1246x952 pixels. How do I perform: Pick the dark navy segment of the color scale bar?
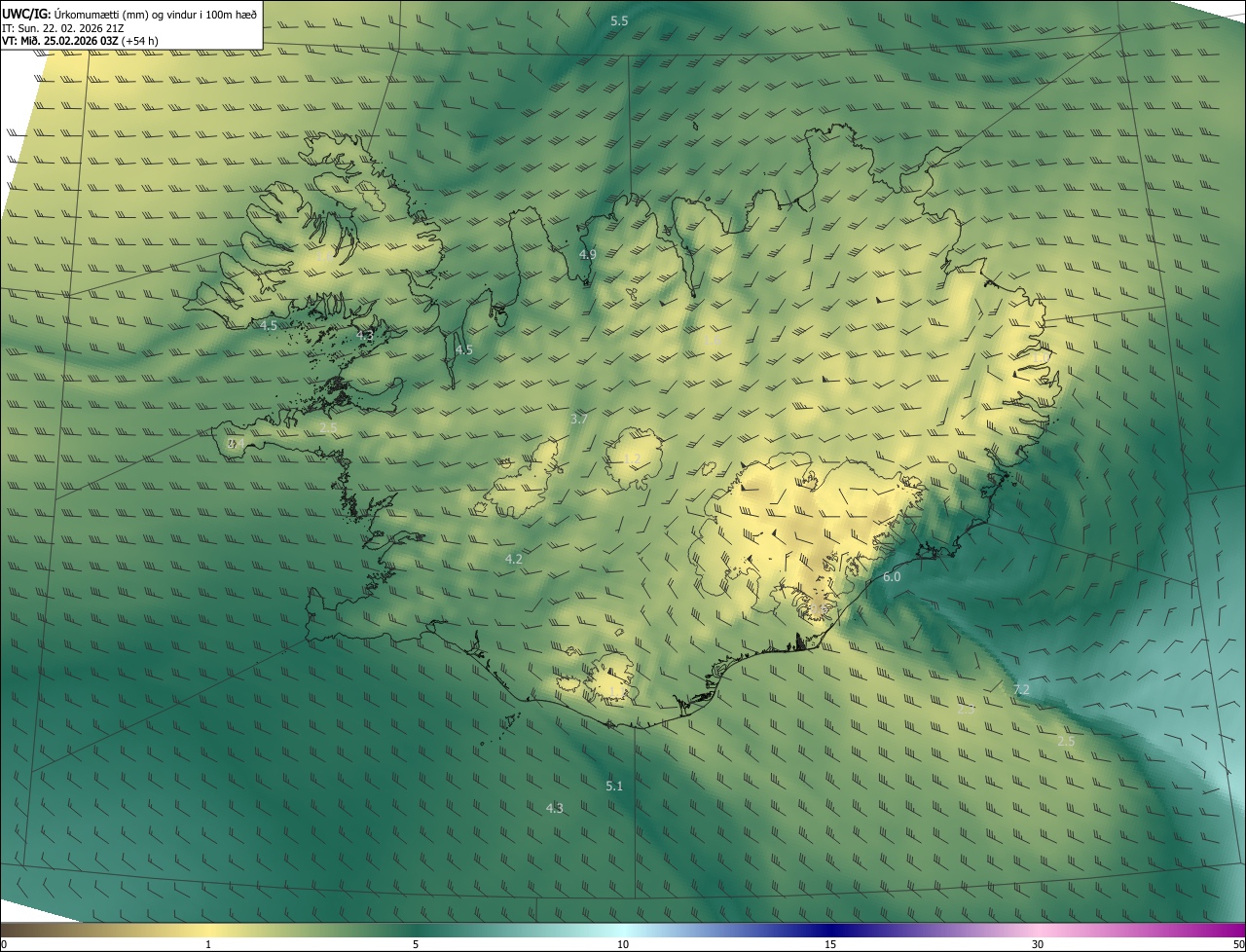(x=830, y=930)
